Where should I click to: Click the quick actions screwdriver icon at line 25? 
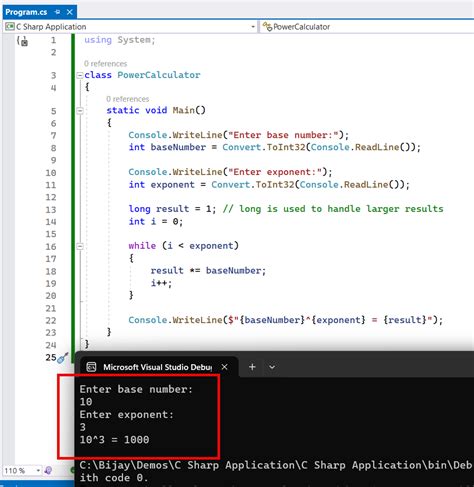click(x=62, y=358)
